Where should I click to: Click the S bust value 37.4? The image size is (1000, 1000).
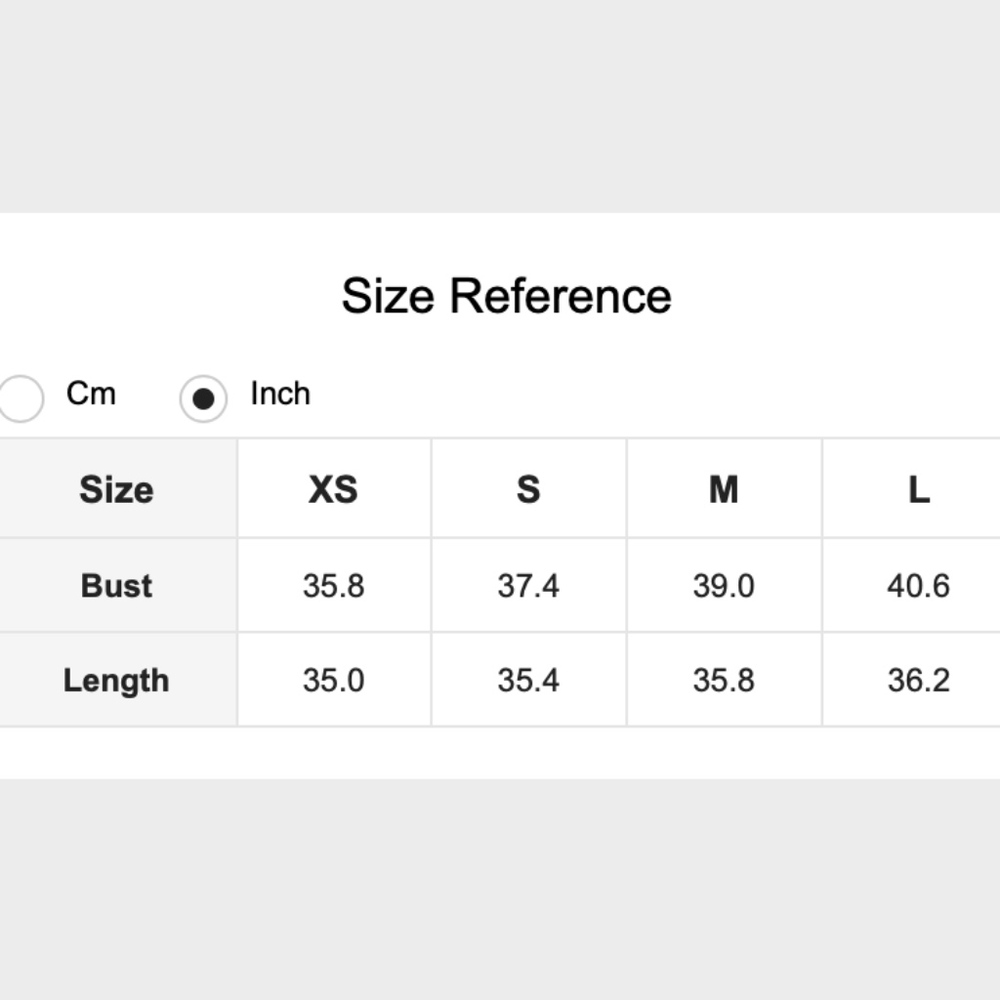pyautogui.click(x=528, y=585)
